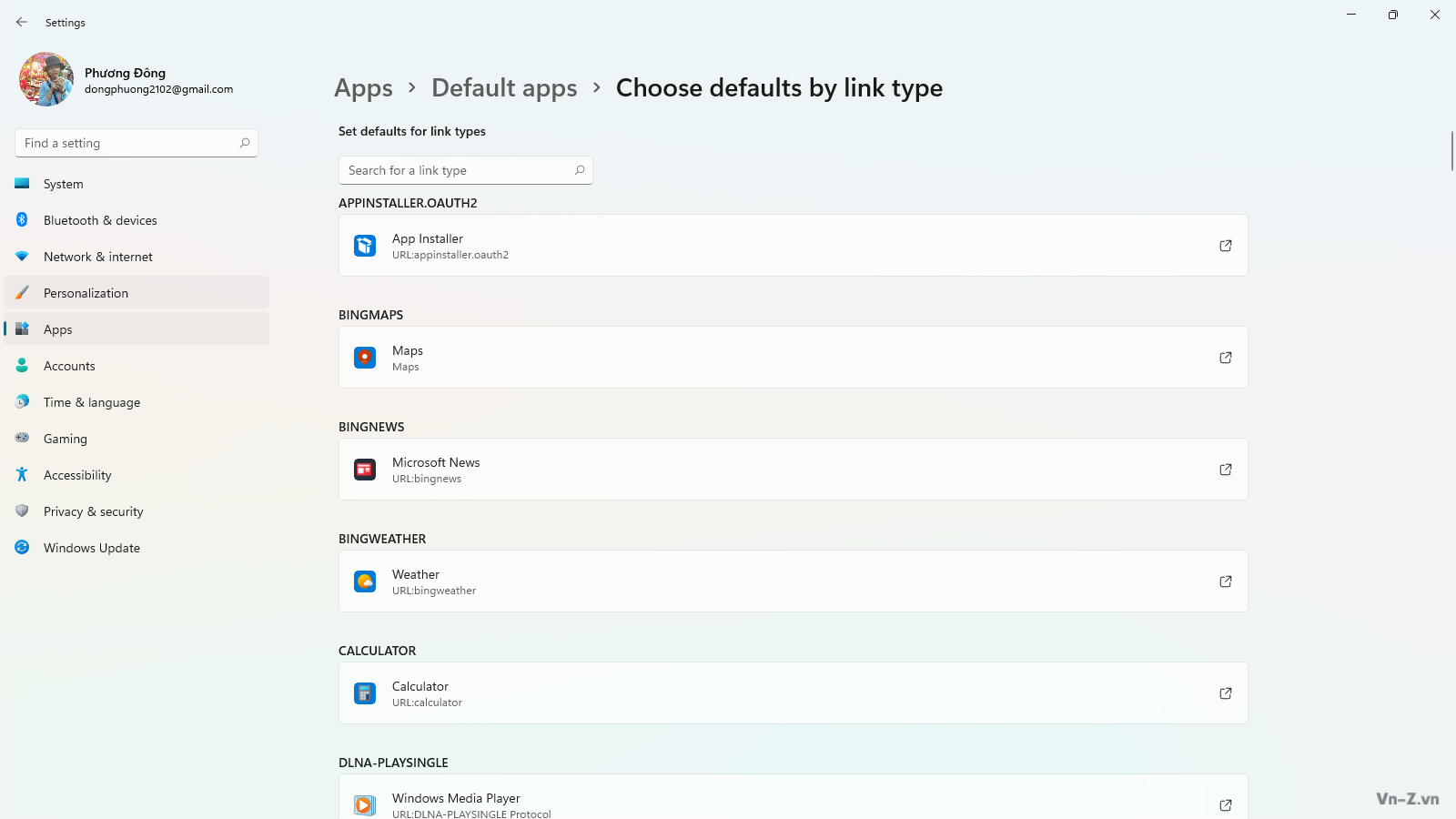Screen dimensions: 1456x819
Task: Select the Weather bingweather row name
Action: pos(416,574)
